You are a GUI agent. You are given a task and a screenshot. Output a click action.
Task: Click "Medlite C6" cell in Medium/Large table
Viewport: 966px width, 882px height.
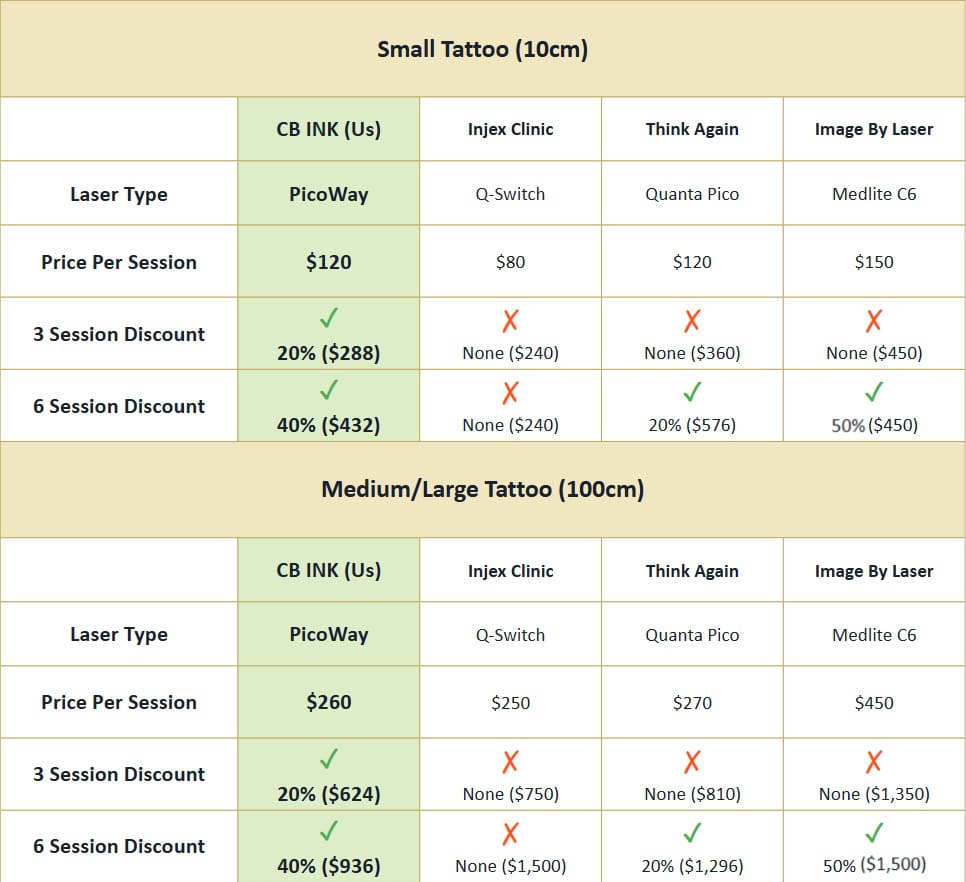click(x=874, y=635)
